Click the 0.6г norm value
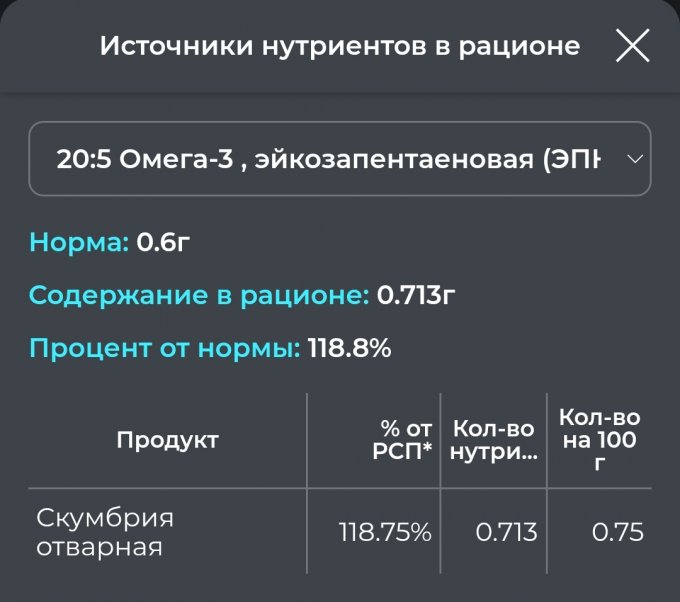The image size is (680, 602). tap(162, 243)
